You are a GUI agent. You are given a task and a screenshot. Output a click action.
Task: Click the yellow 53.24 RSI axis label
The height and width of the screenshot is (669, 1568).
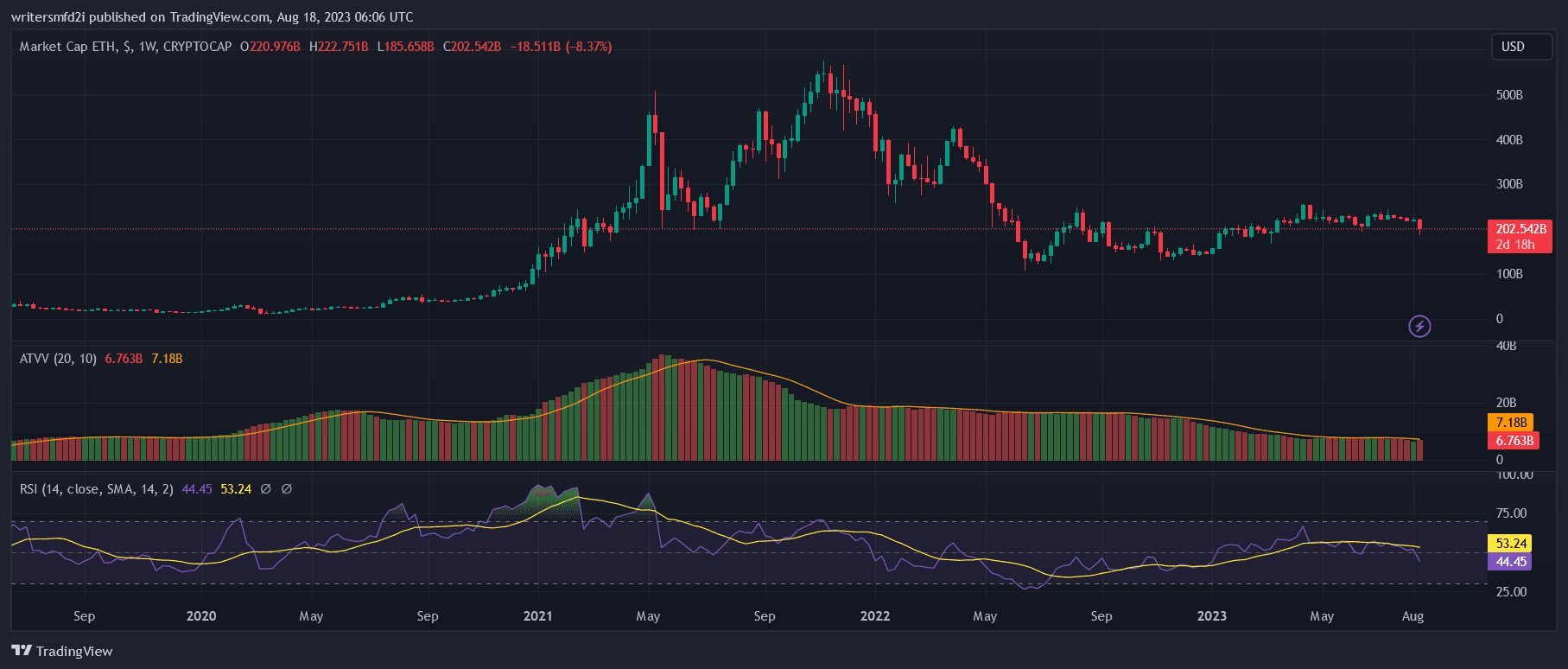[x=1511, y=544]
